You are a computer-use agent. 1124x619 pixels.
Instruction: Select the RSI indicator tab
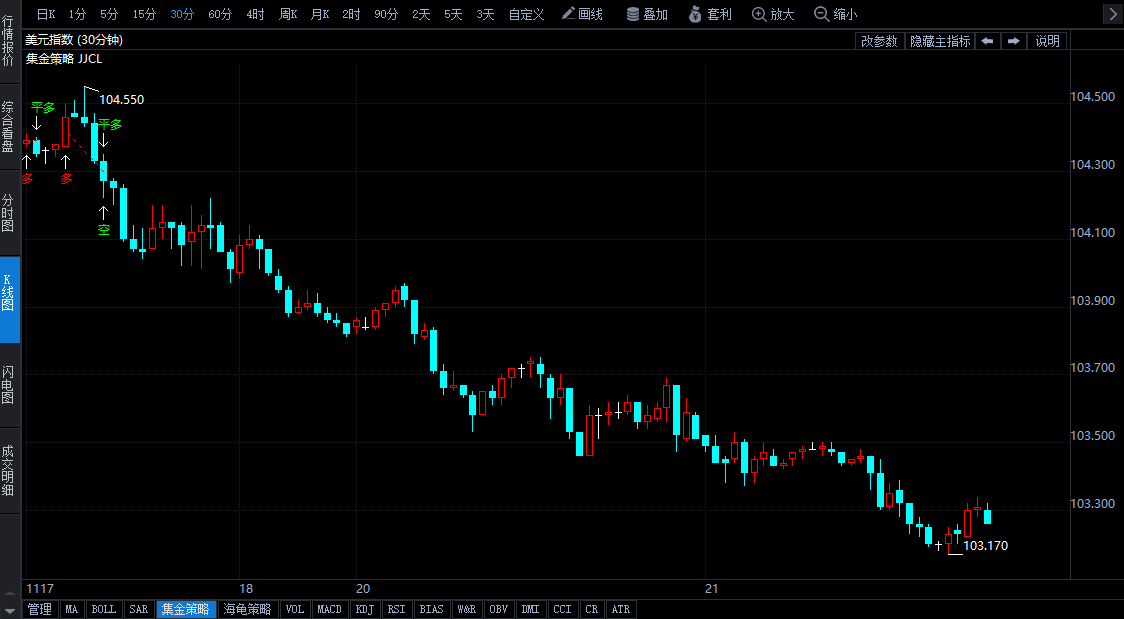coord(396,609)
